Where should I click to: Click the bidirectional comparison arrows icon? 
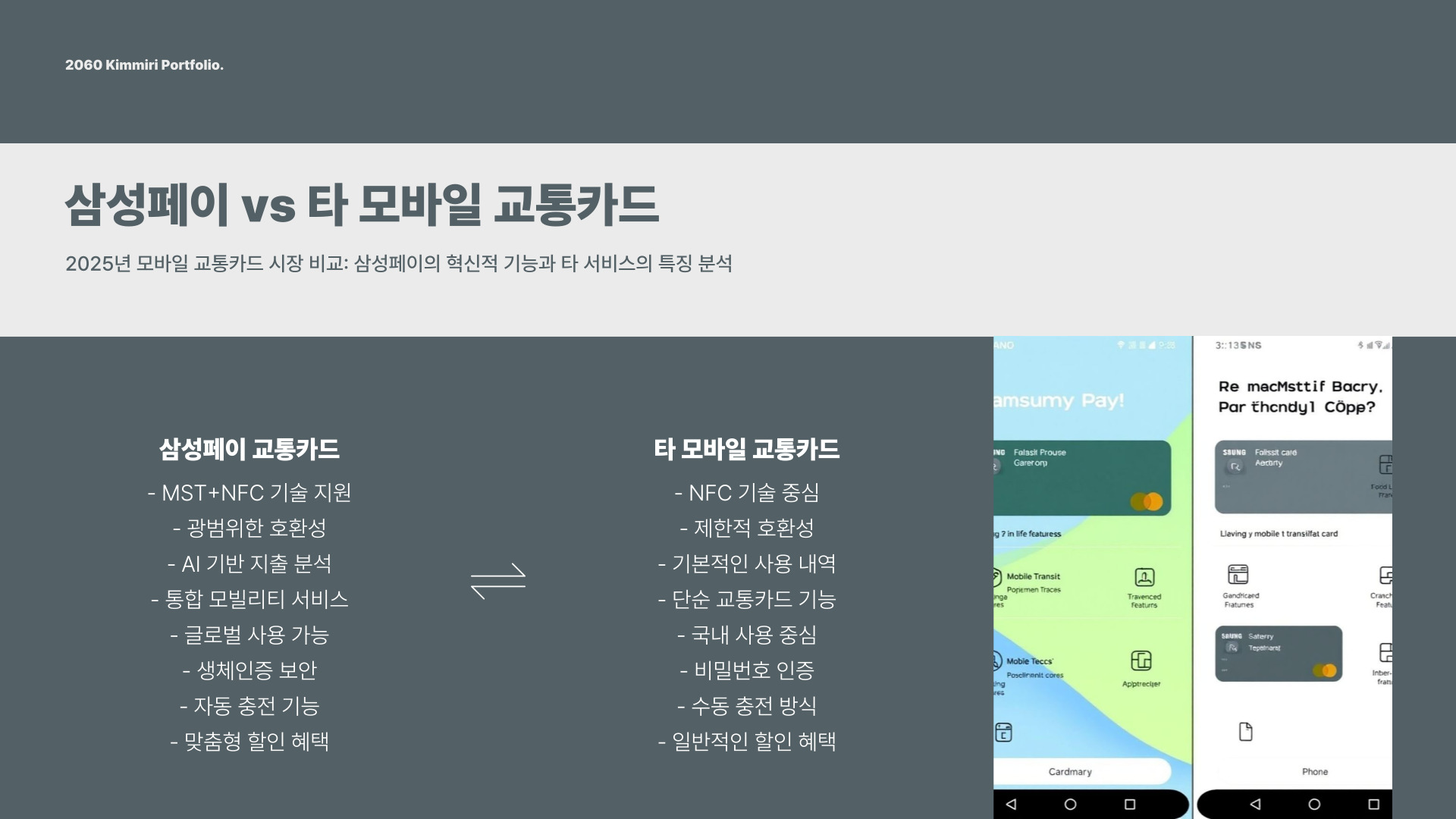pyautogui.click(x=498, y=581)
